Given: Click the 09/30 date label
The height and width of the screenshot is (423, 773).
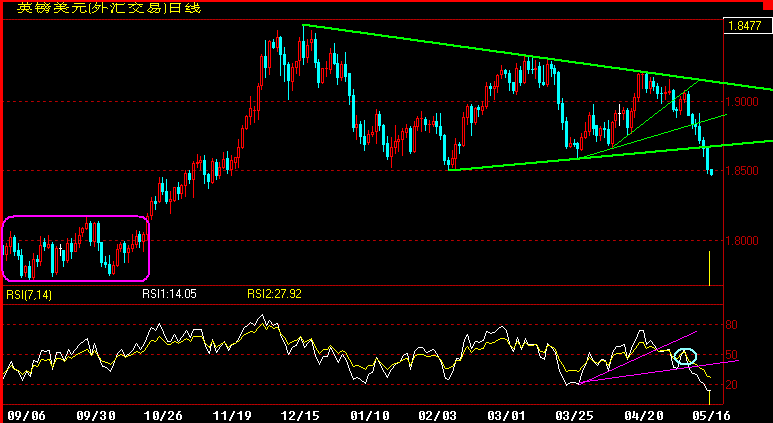Looking at the screenshot, I should [96, 415].
